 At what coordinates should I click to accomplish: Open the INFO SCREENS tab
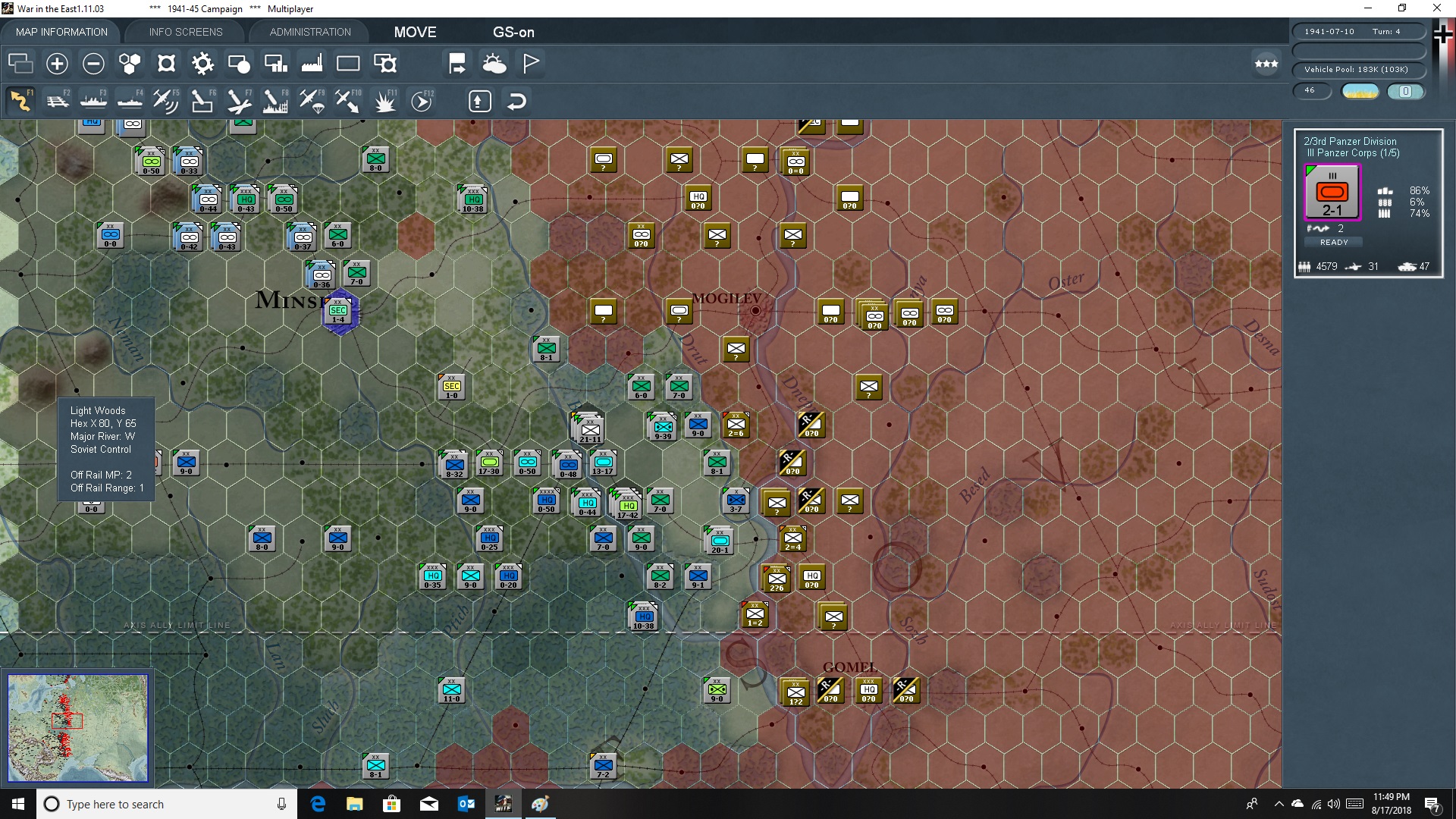186,32
